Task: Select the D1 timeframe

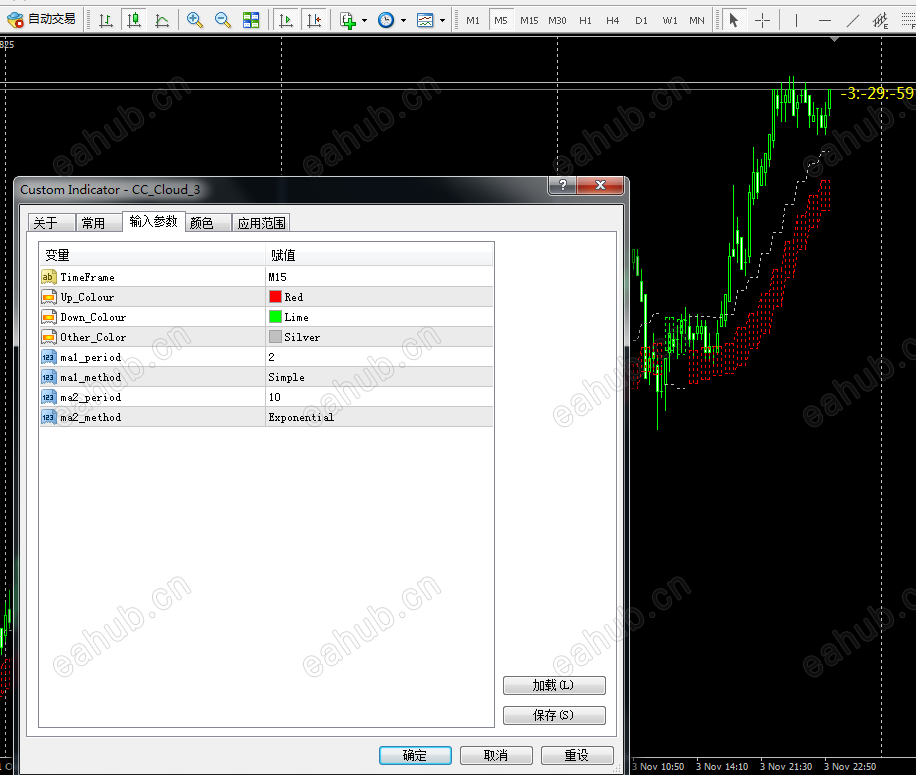Action: (641, 20)
